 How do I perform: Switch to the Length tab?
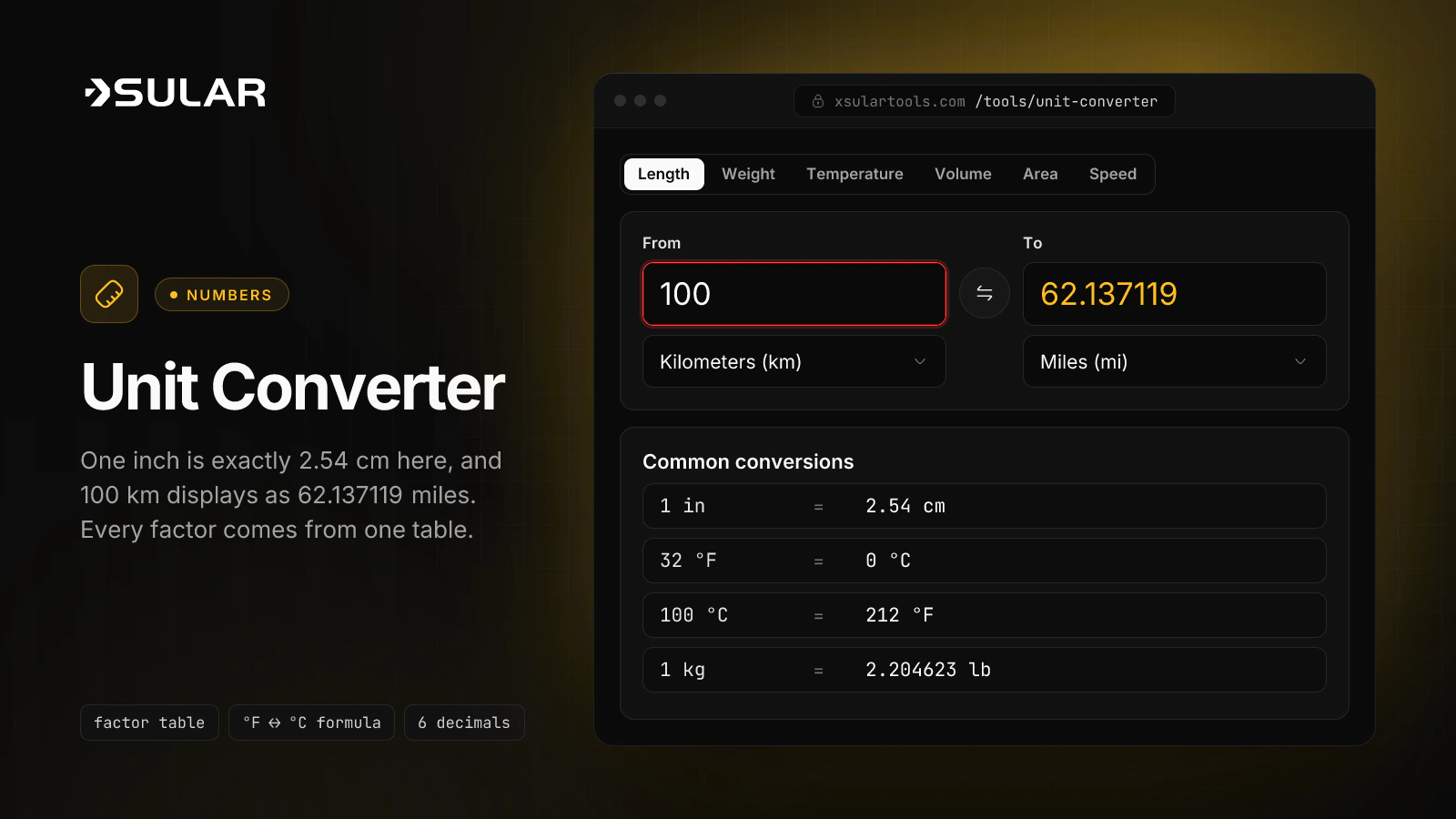663,174
